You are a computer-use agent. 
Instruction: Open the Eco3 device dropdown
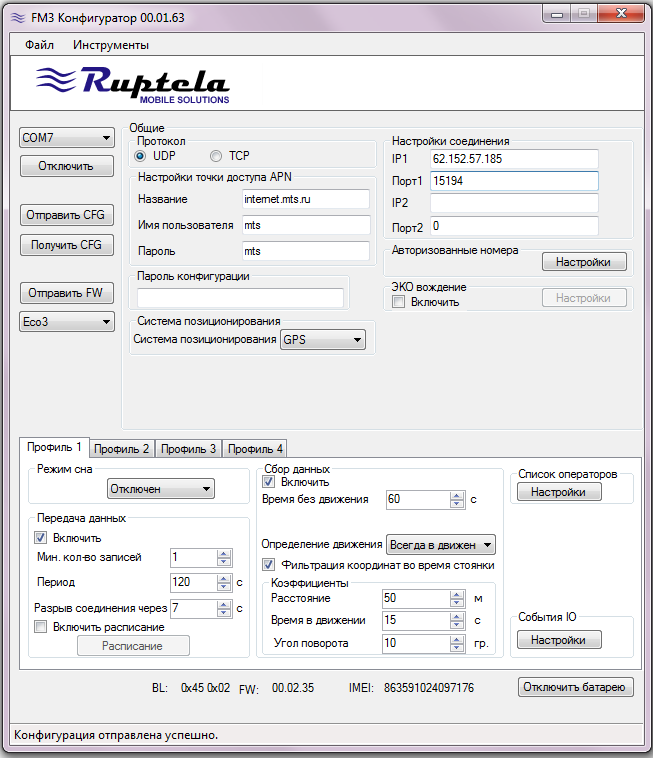[67, 322]
